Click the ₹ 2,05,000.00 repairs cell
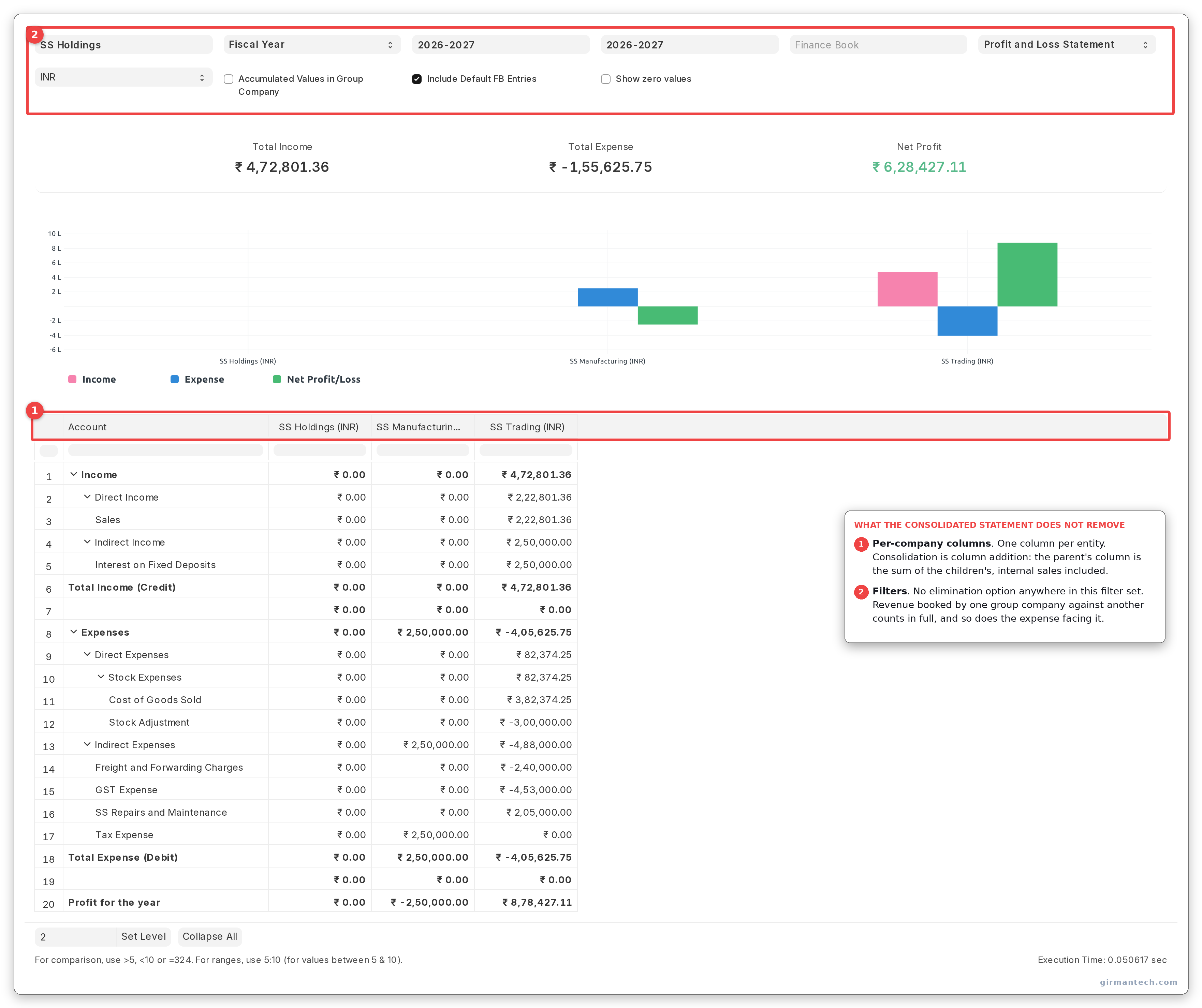The height and width of the screenshot is (1008, 1202). [525, 812]
